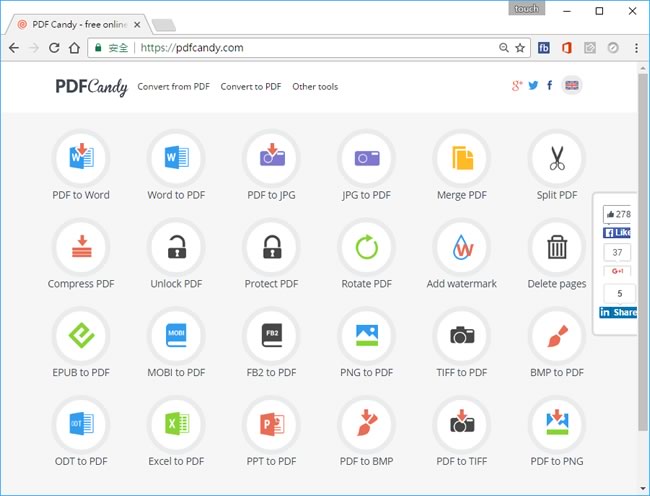Viewport: 650px width, 496px height.
Task: Open the Add watermark tool icon
Action: point(462,247)
